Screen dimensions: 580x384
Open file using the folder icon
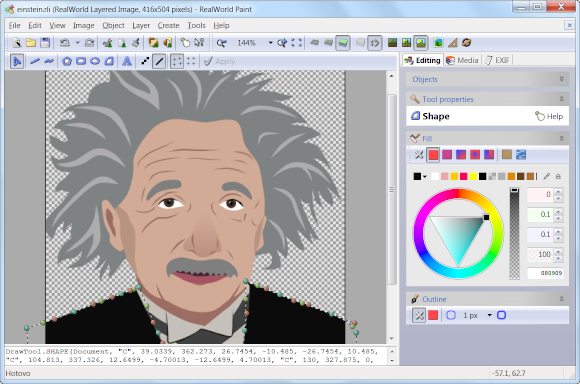click(x=31, y=43)
